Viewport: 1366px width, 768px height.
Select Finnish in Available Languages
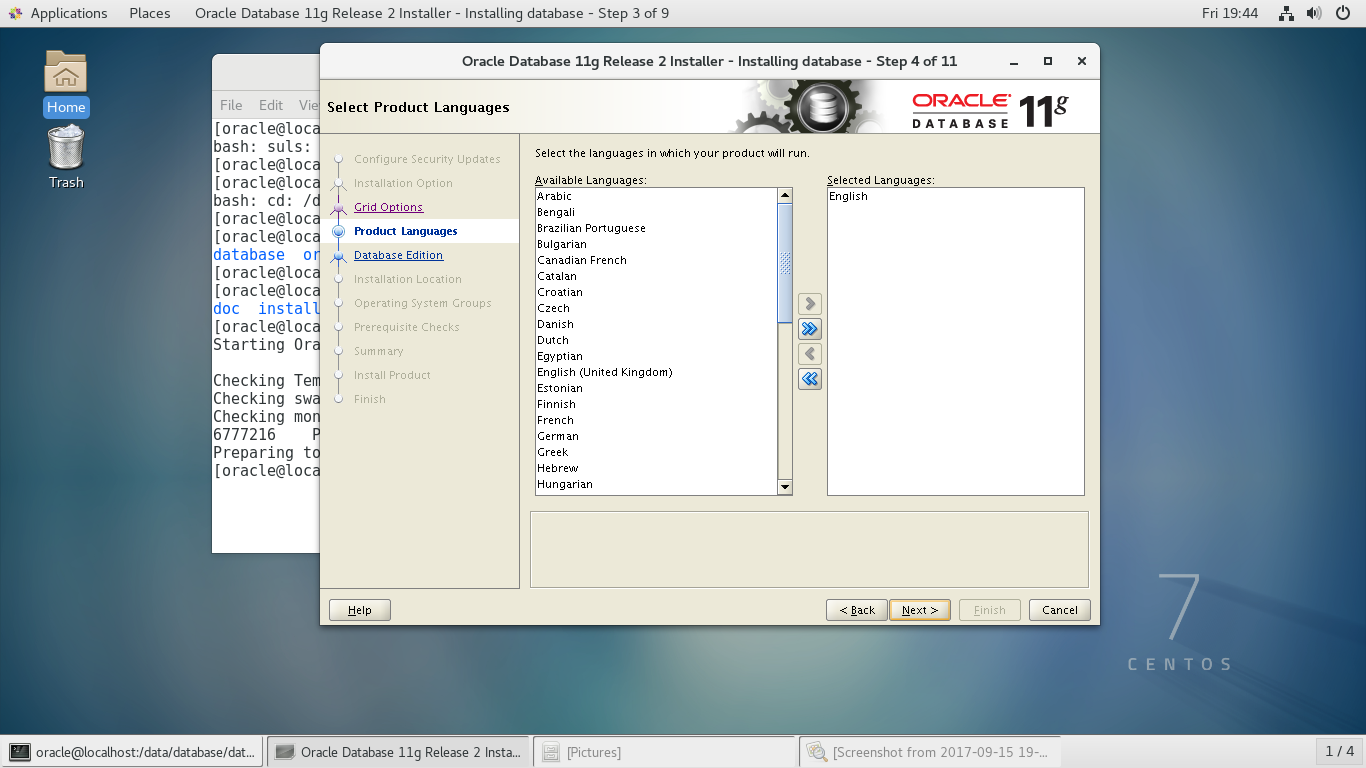[656, 404]
